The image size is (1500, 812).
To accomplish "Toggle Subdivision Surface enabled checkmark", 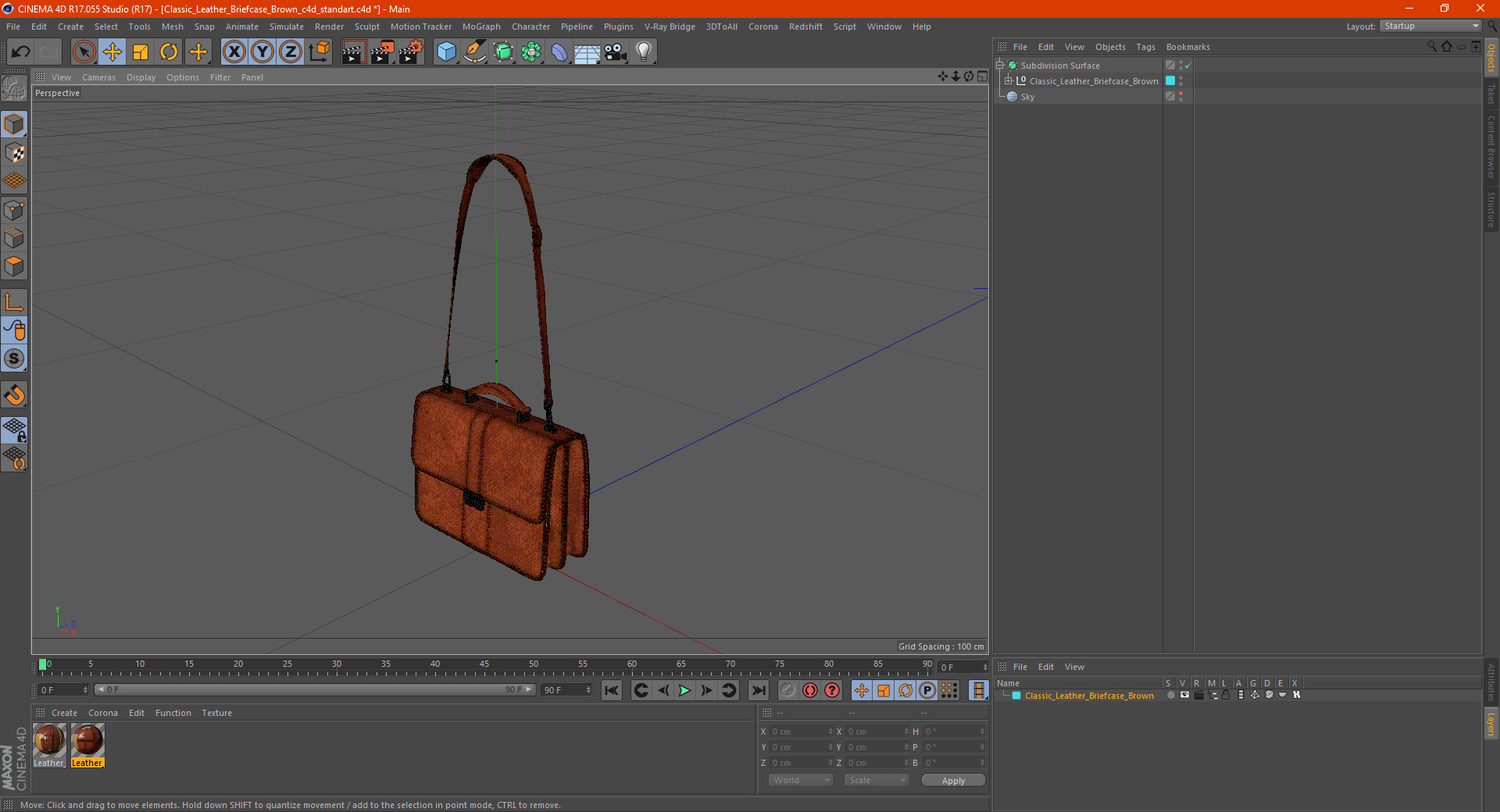I will 1187,66.
